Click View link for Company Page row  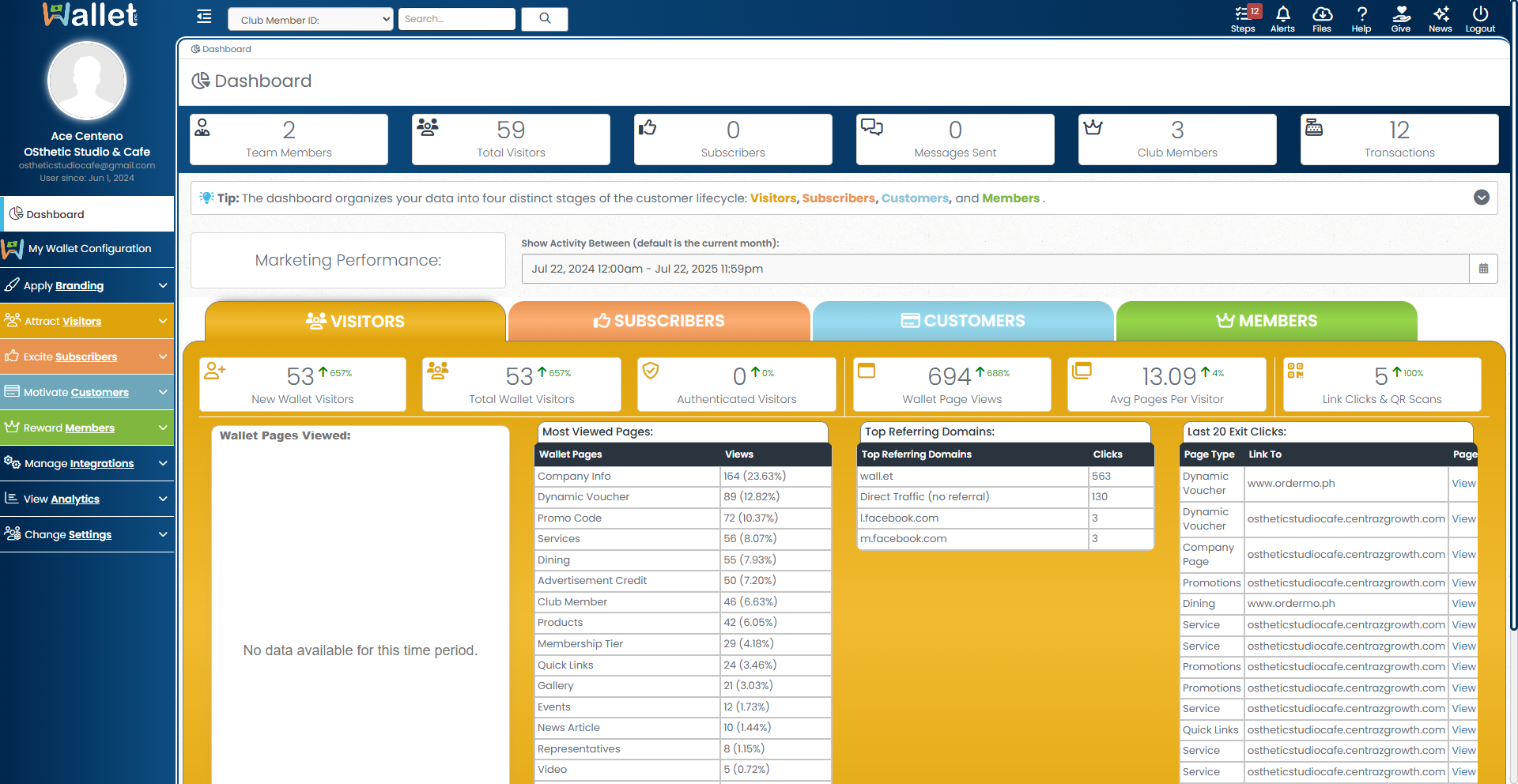[x=1463, y=554]
